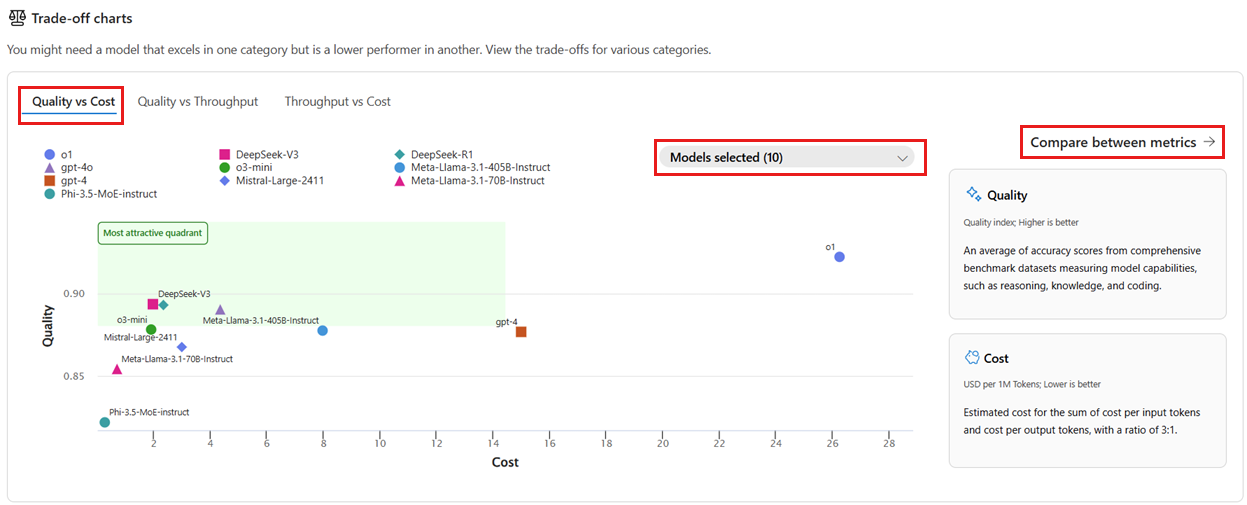This screenshot has height=505, width=1247.
Task: Click the Models selected dropdown chevron
Action: [902, 158]
